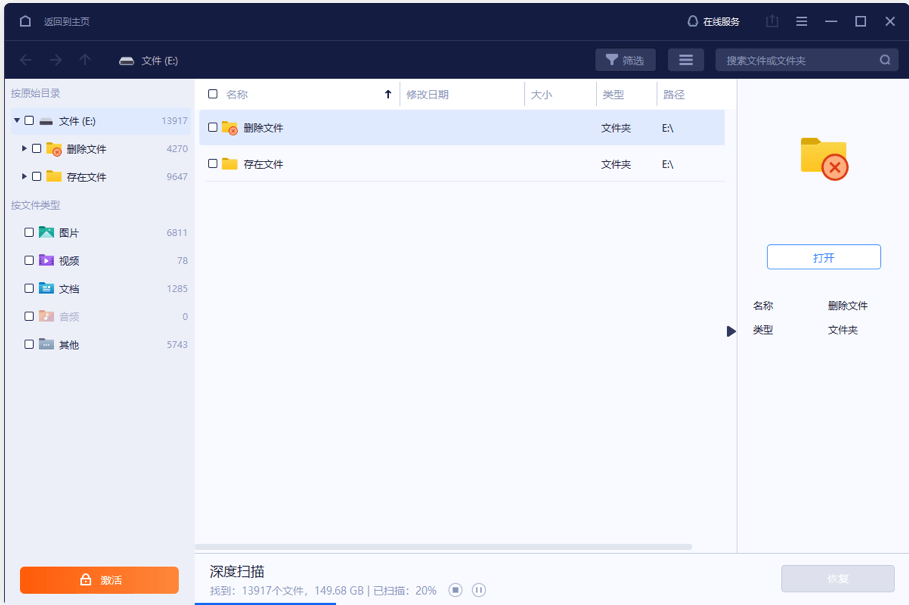Tick the 存在文件 row checkbox in list

[213, 163]
